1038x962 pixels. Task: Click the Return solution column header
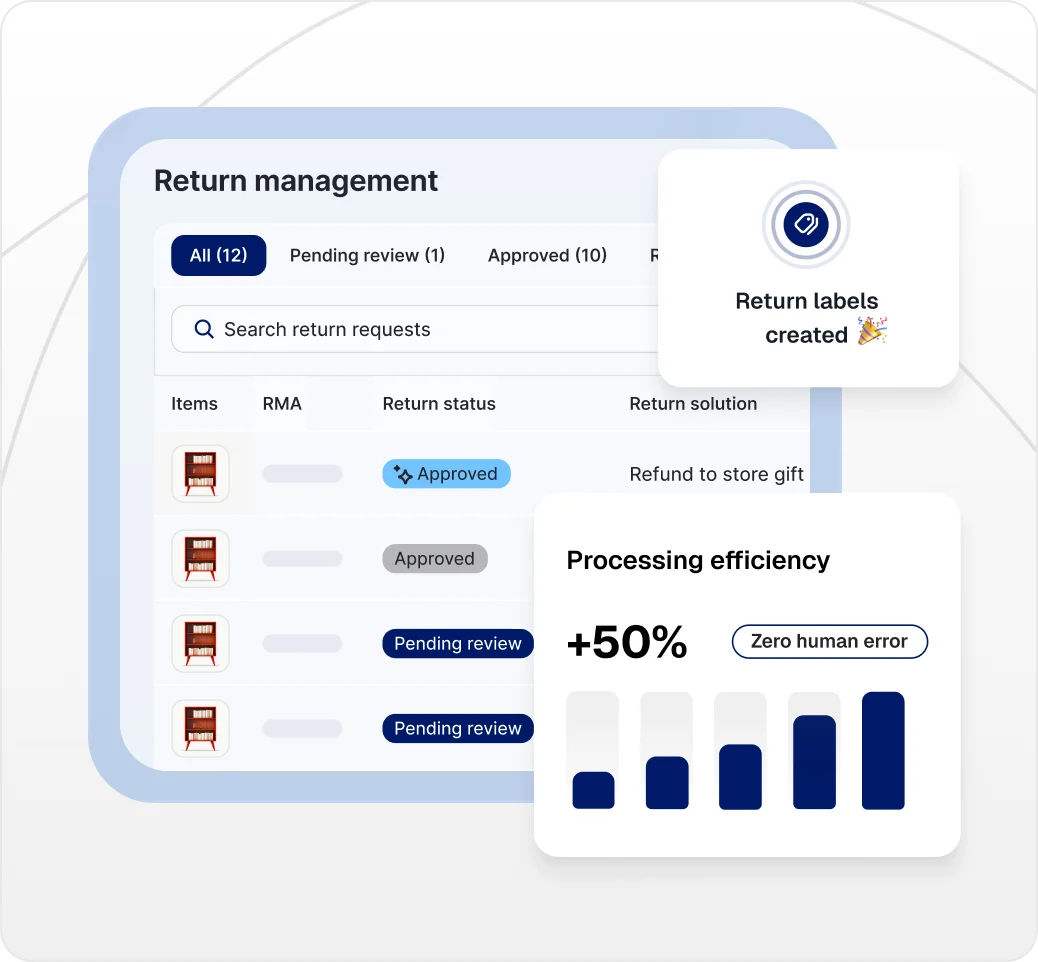tap(693, 404)
